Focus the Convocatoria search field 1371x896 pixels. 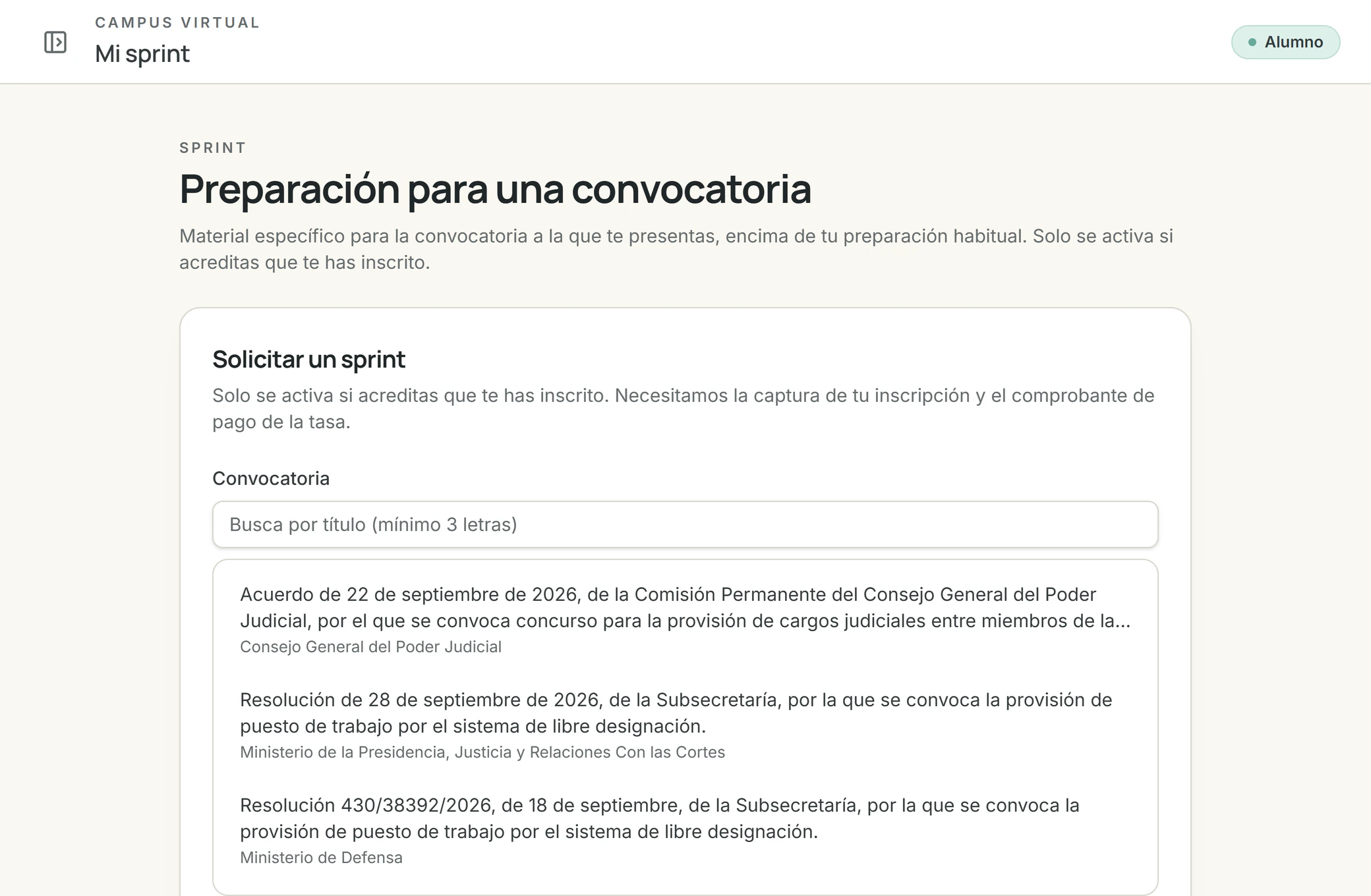(685, 524)
